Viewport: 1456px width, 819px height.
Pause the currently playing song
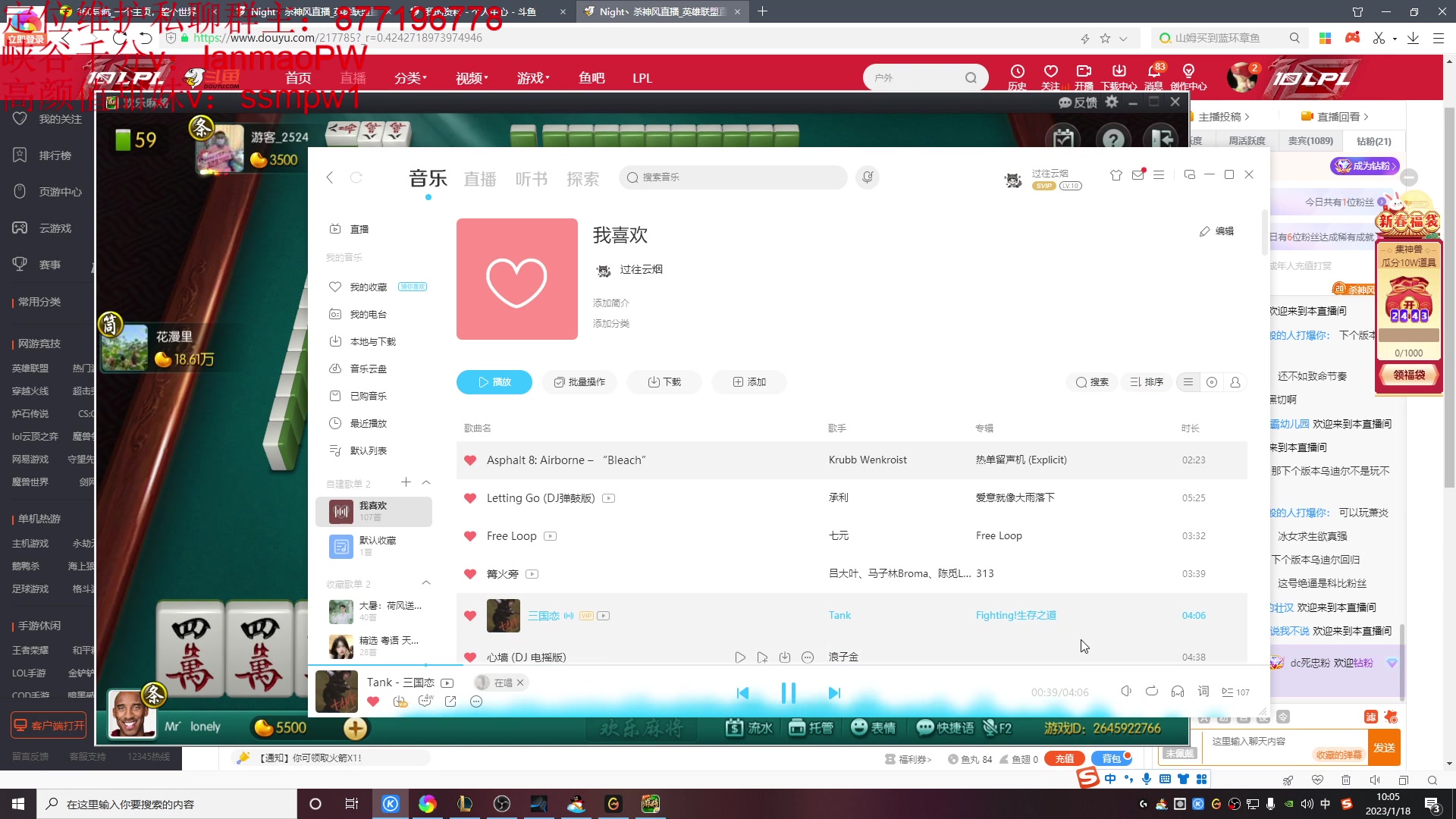[x=788, y=692]
